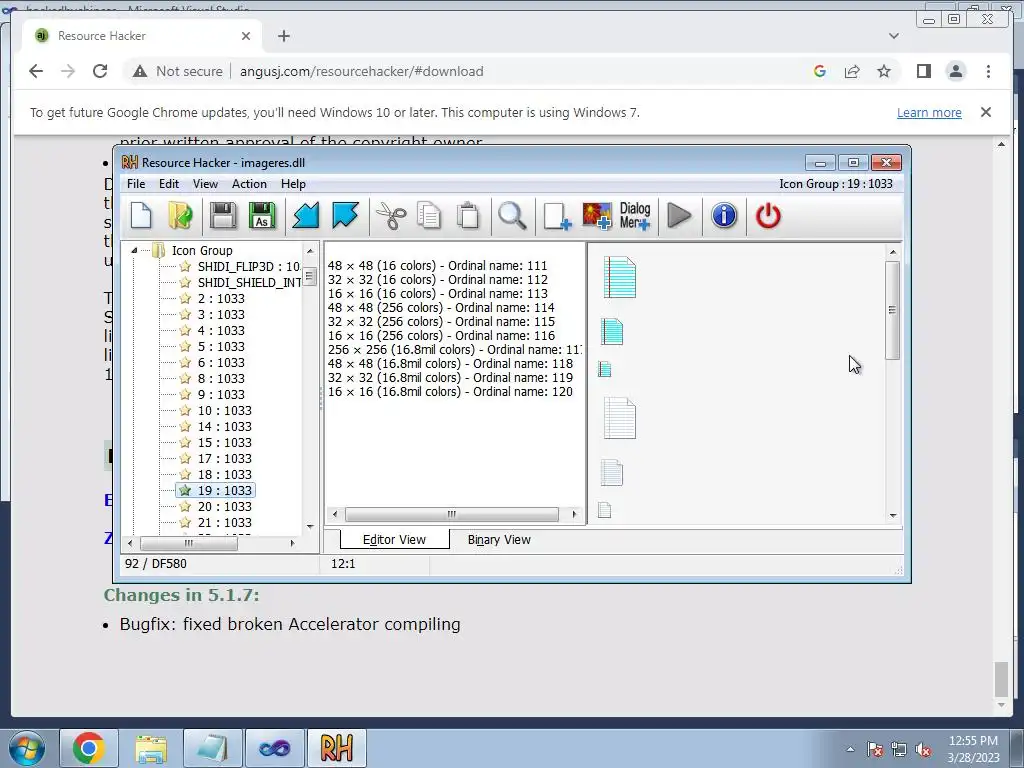Click the export resource flag arrow icon

click(345, 216)
